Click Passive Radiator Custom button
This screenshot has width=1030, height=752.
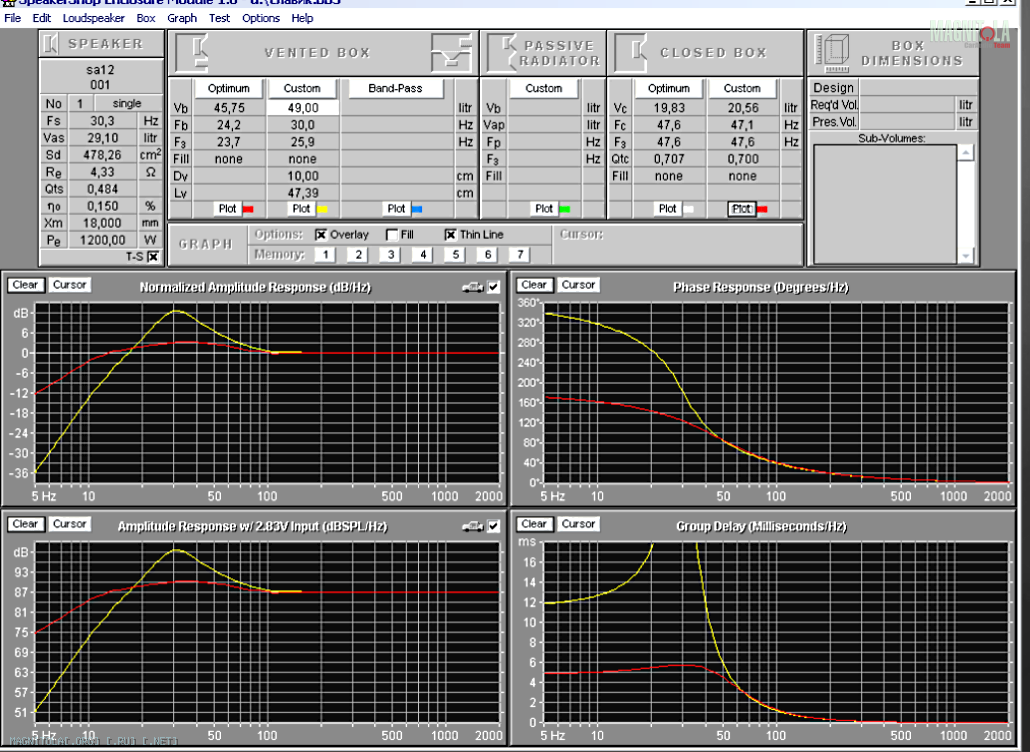click(x=543, y=88)
